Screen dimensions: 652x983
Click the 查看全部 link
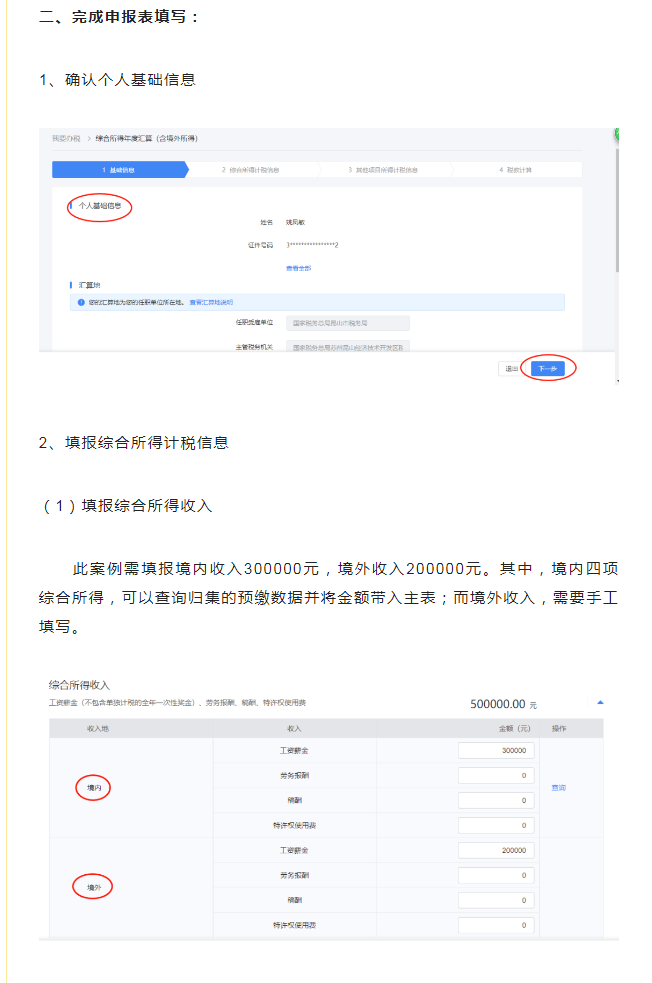click(299, 268)
